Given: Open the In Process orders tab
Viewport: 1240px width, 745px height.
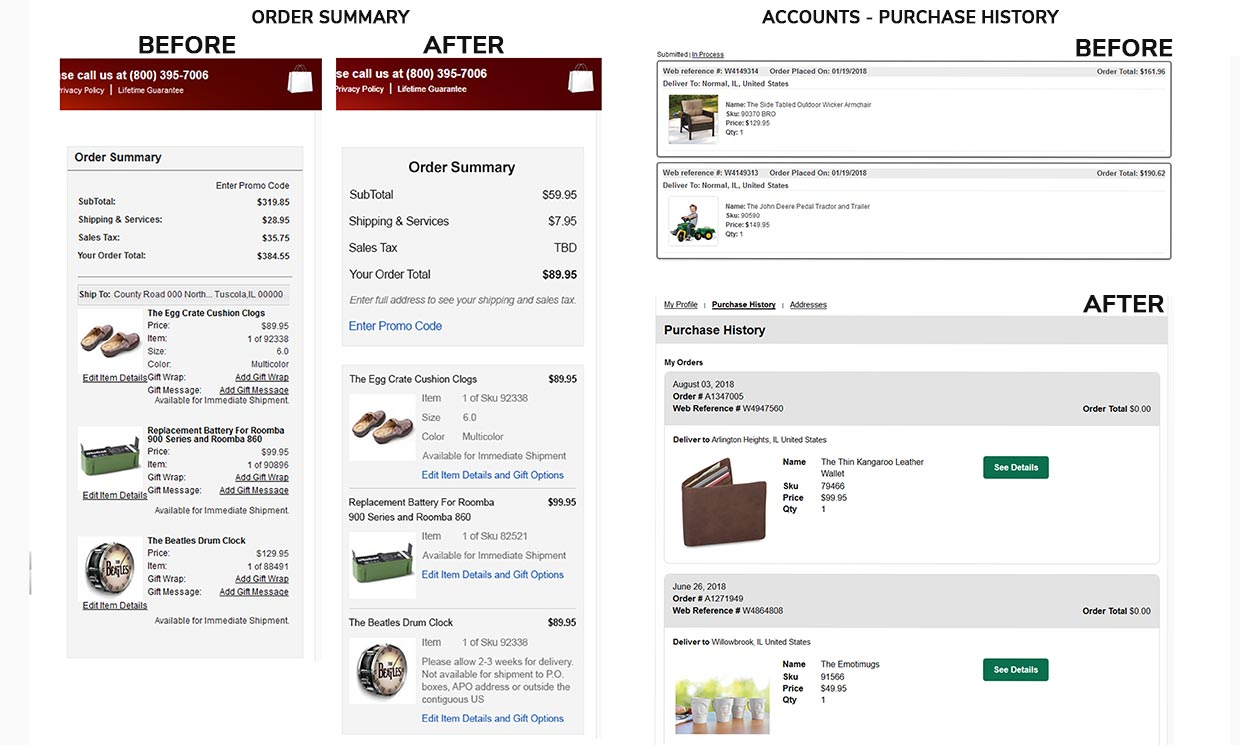Looking at the screenshot, I should tap(708, 55).
